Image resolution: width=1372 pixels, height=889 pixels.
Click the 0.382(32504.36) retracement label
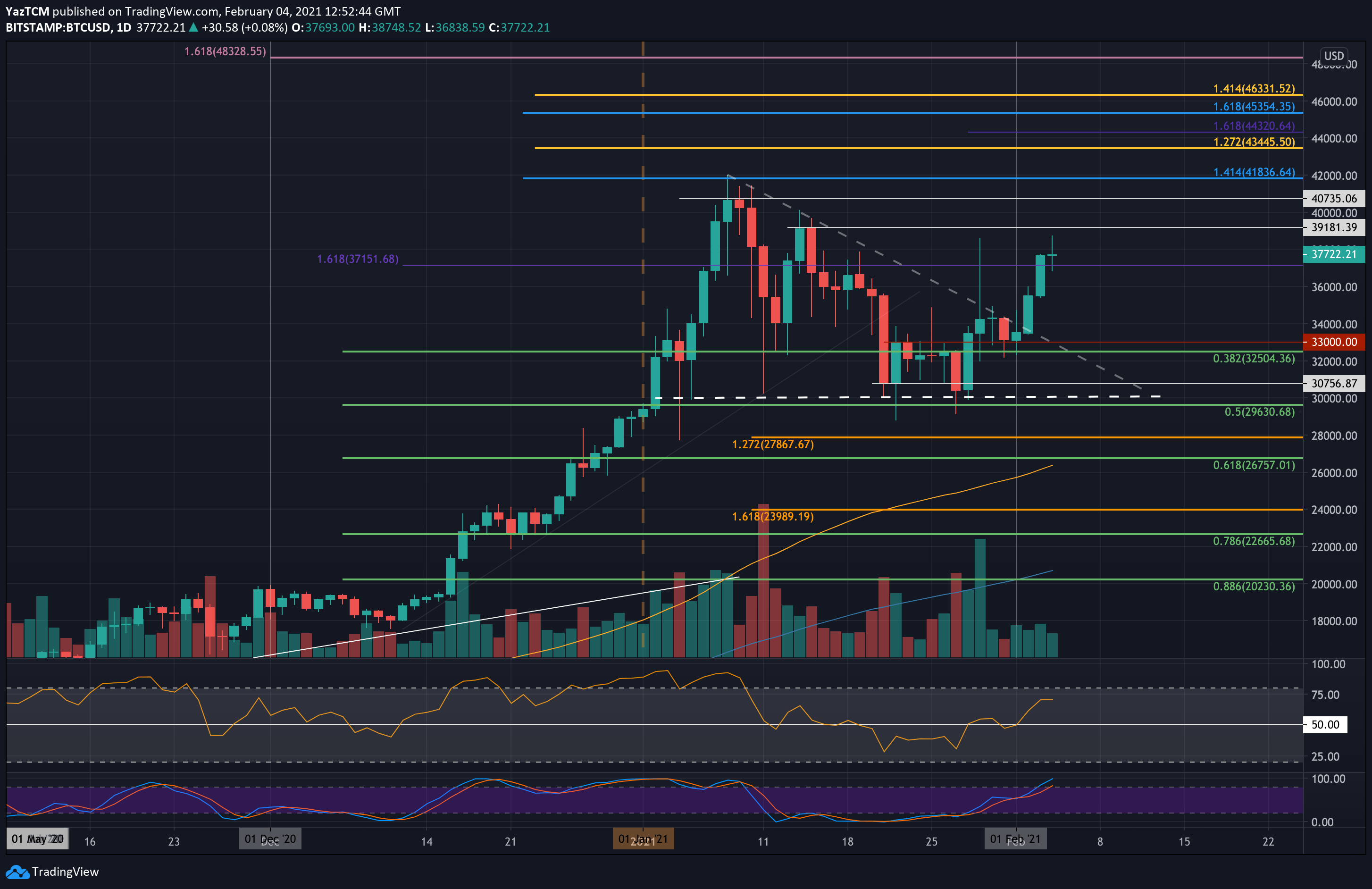pos(1254,359)
